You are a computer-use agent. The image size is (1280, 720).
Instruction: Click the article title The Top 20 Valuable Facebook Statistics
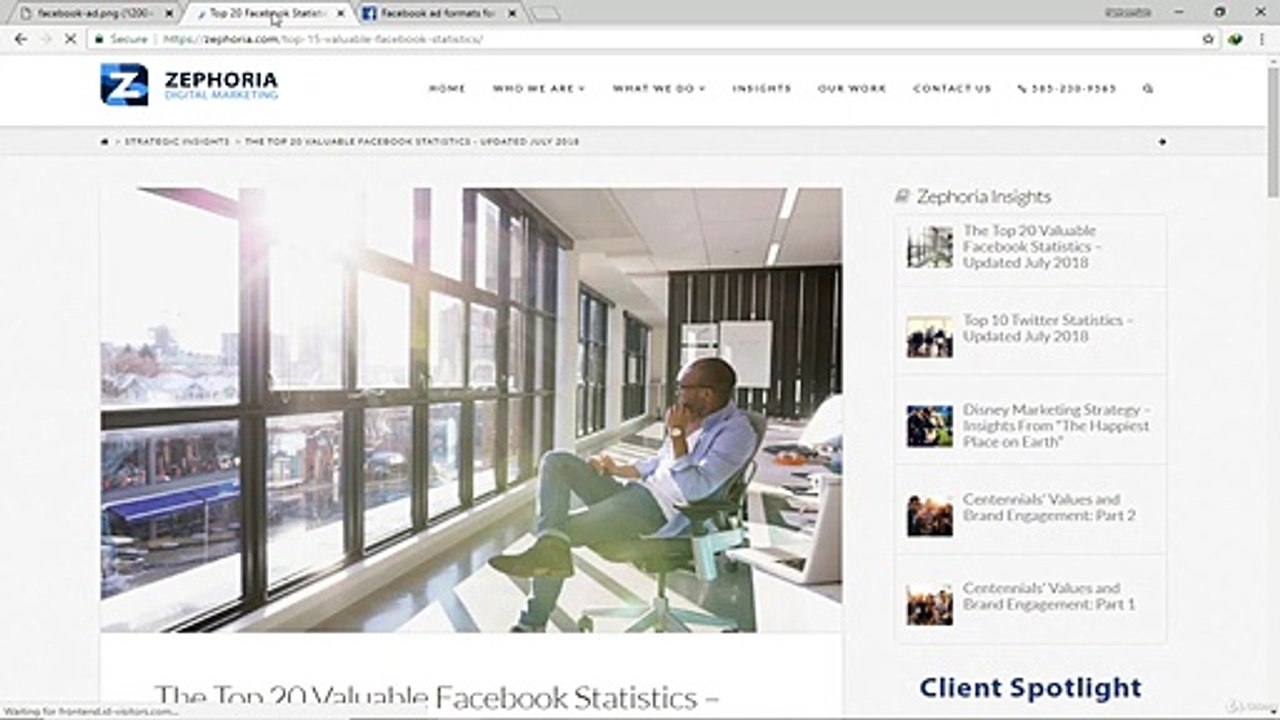(x=437, y=697)
